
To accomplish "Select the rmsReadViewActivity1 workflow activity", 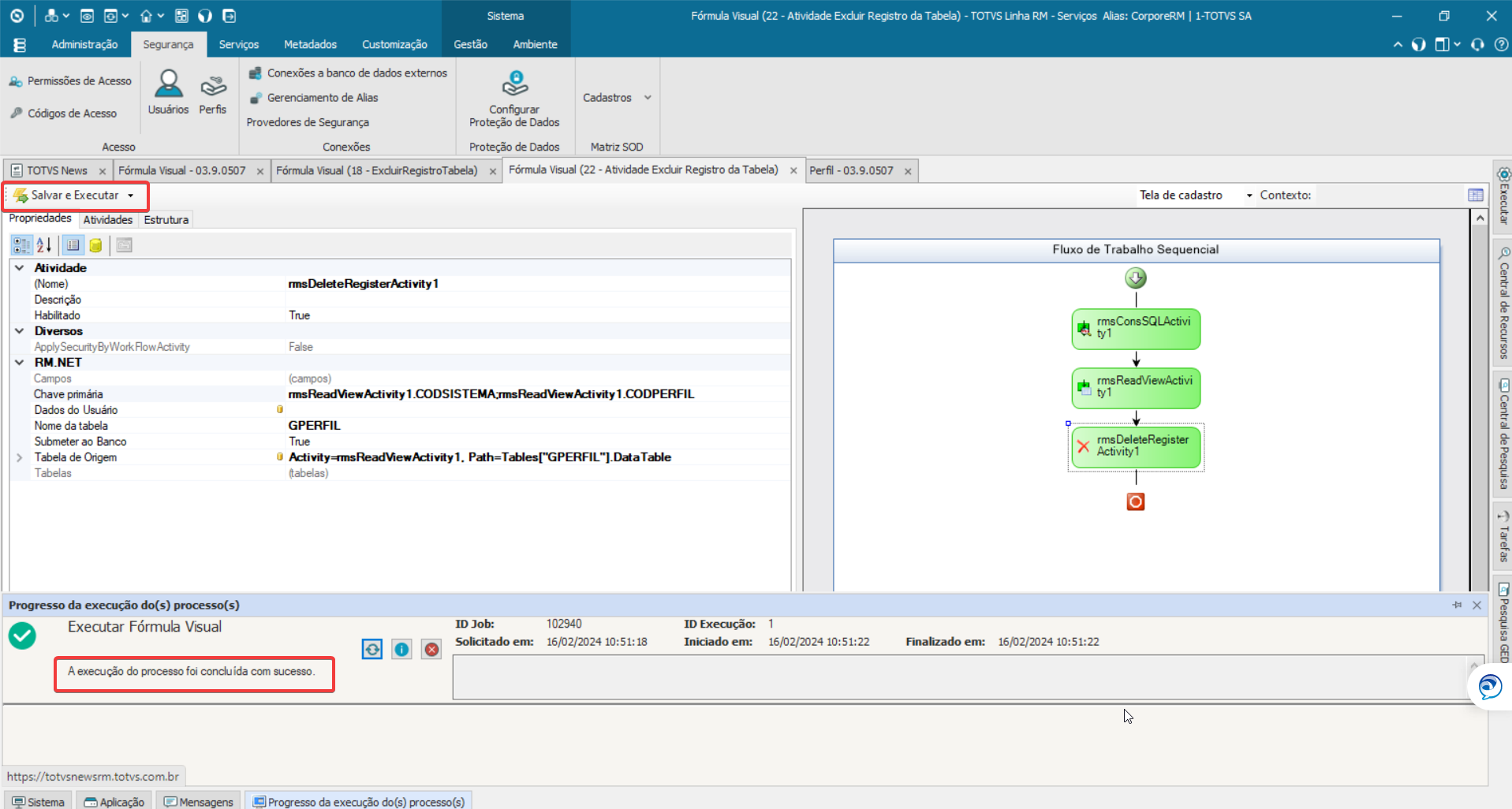I will coord(1136,388).
